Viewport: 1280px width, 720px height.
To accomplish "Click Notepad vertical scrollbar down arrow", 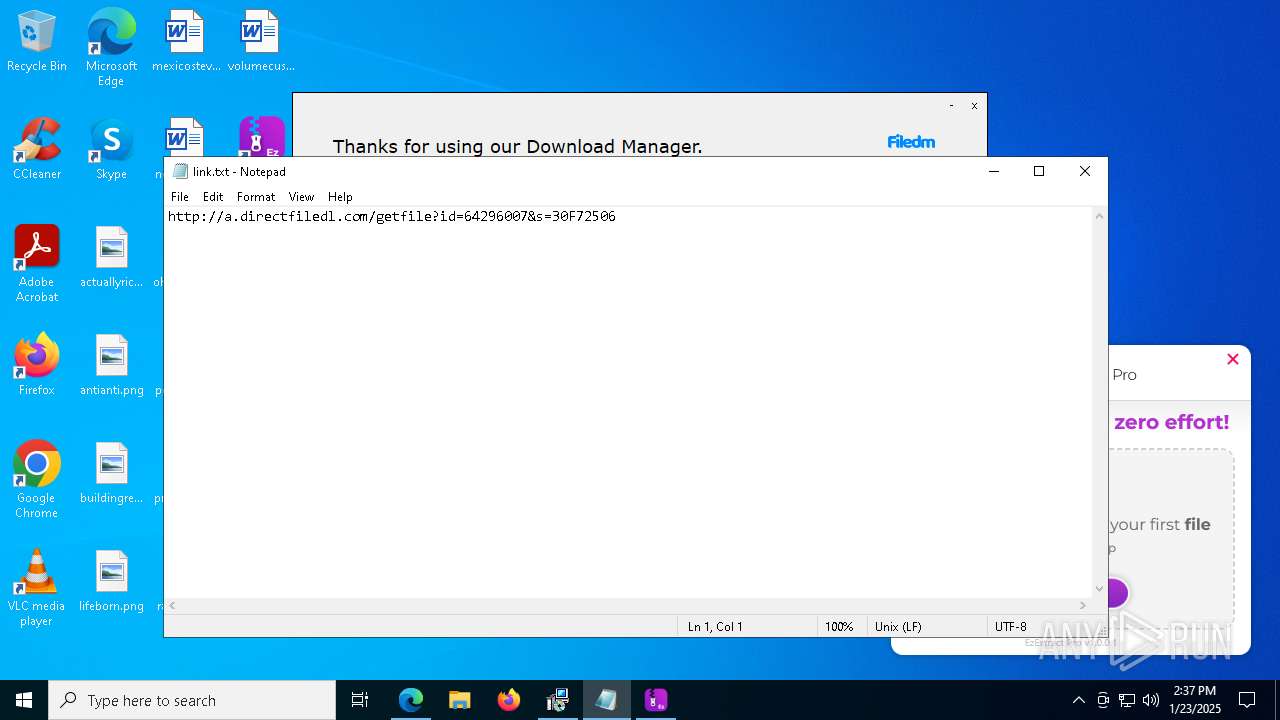I will coord(1099,589).
